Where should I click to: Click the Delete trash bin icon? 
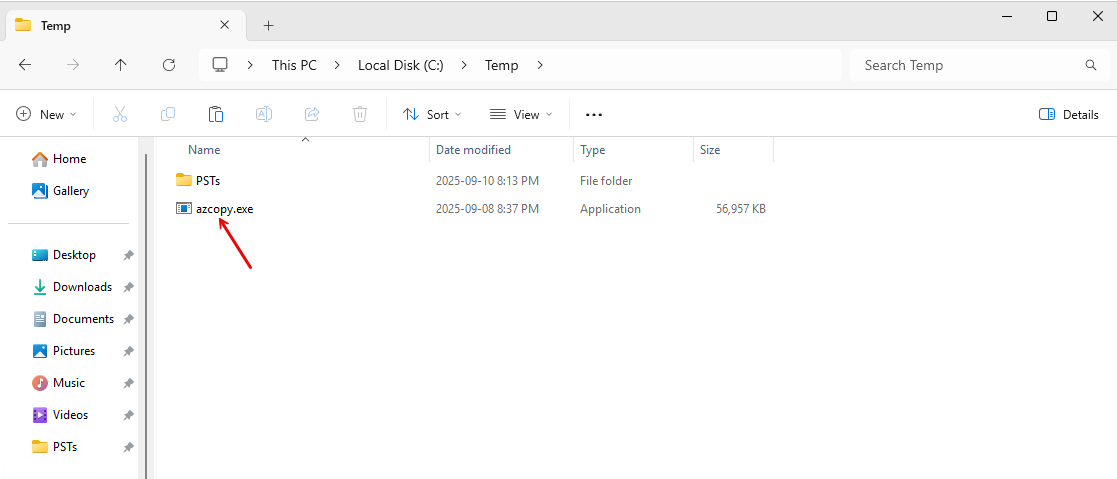360,114
